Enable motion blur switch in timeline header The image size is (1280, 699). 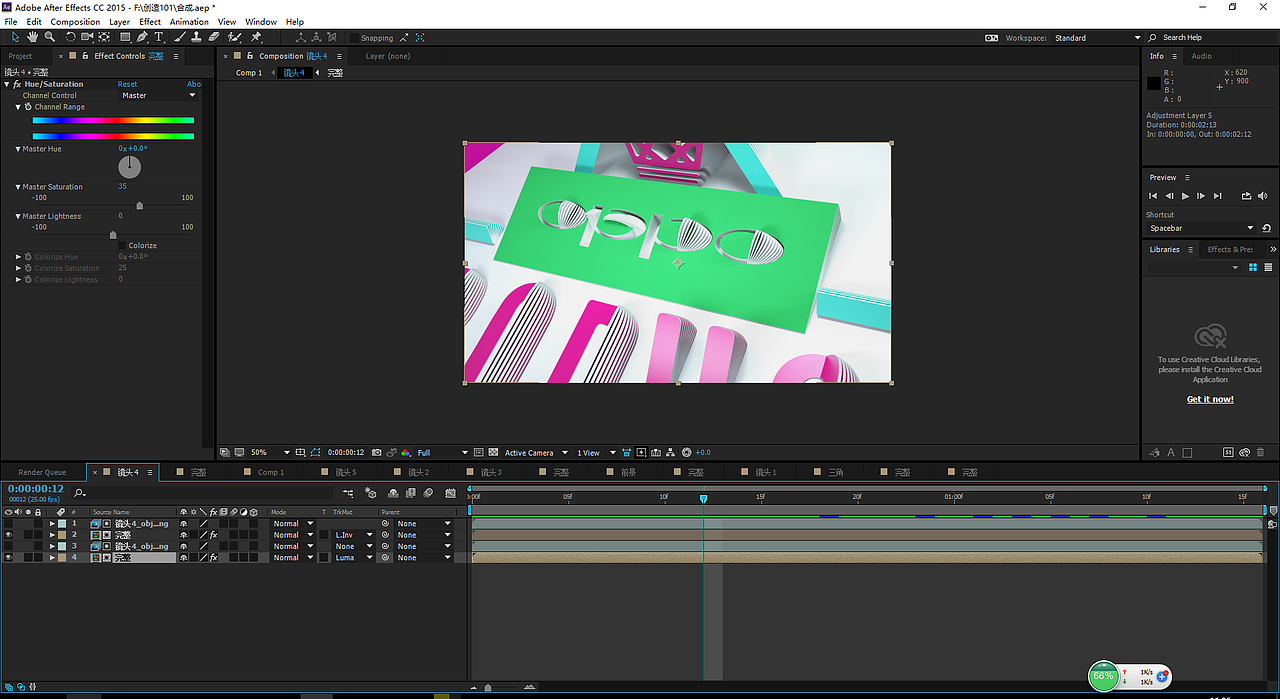[428, 493]
